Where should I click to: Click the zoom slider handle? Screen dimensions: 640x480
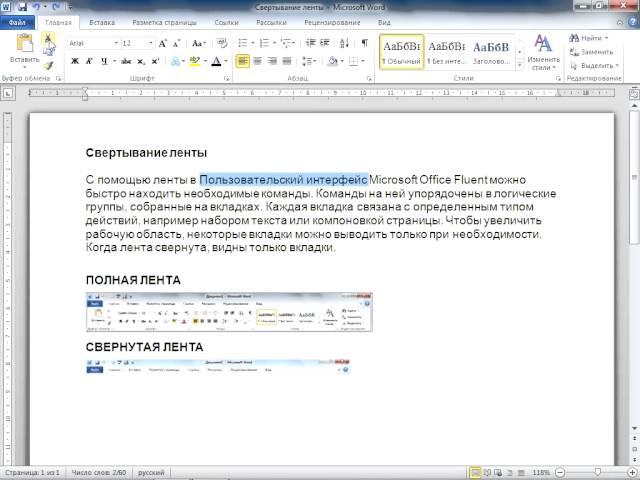point(597,472)
